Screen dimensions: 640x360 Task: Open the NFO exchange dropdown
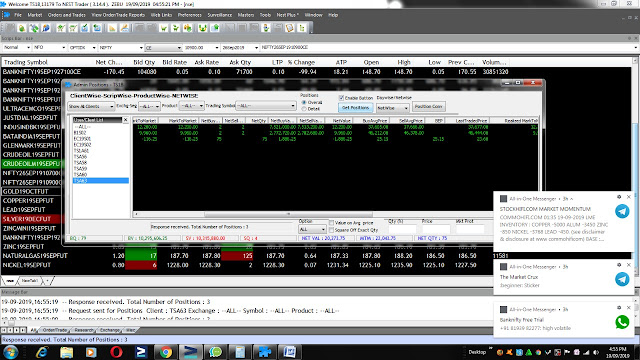point(49,48)
